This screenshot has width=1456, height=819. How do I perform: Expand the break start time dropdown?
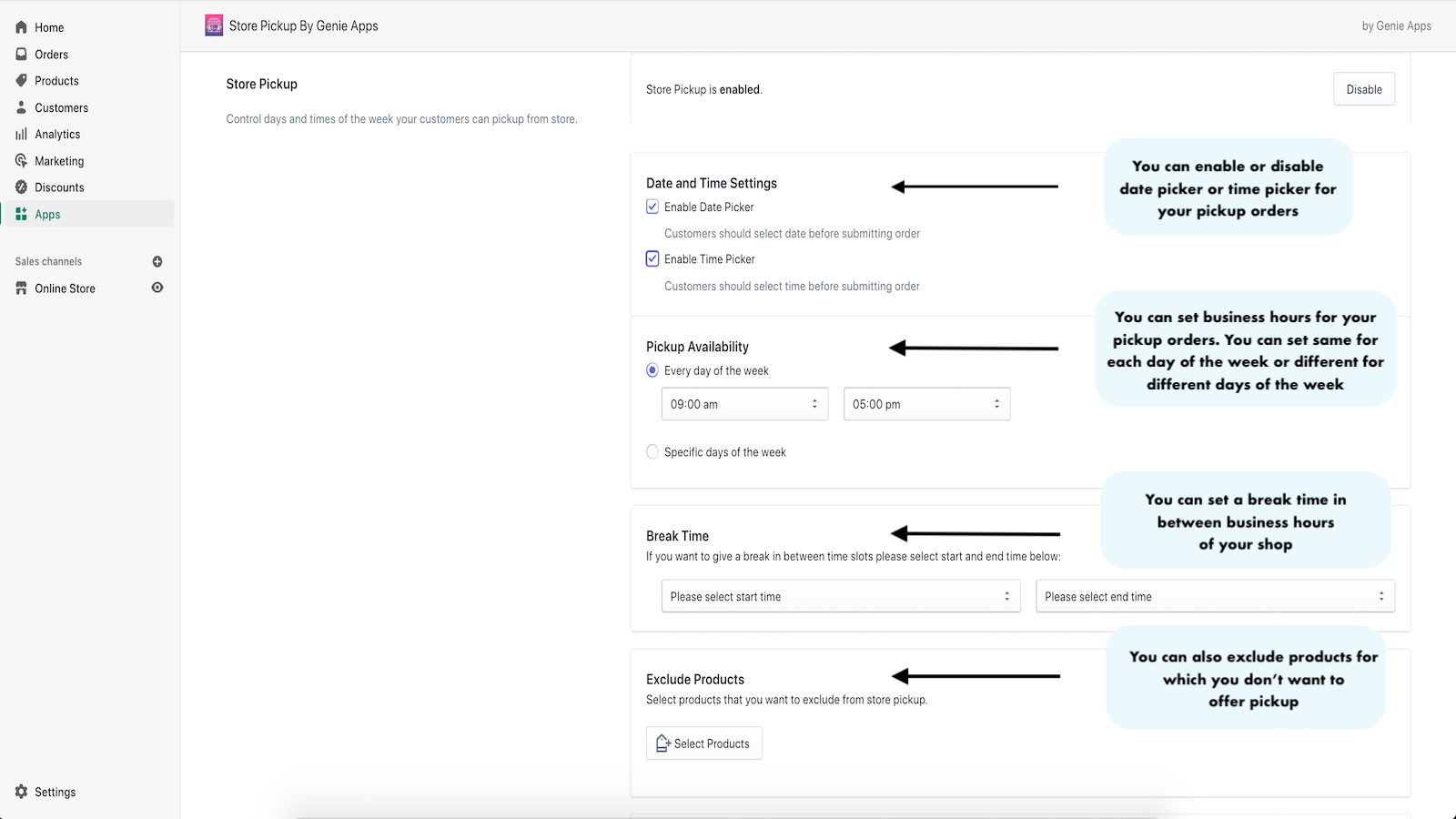[840, 597]
